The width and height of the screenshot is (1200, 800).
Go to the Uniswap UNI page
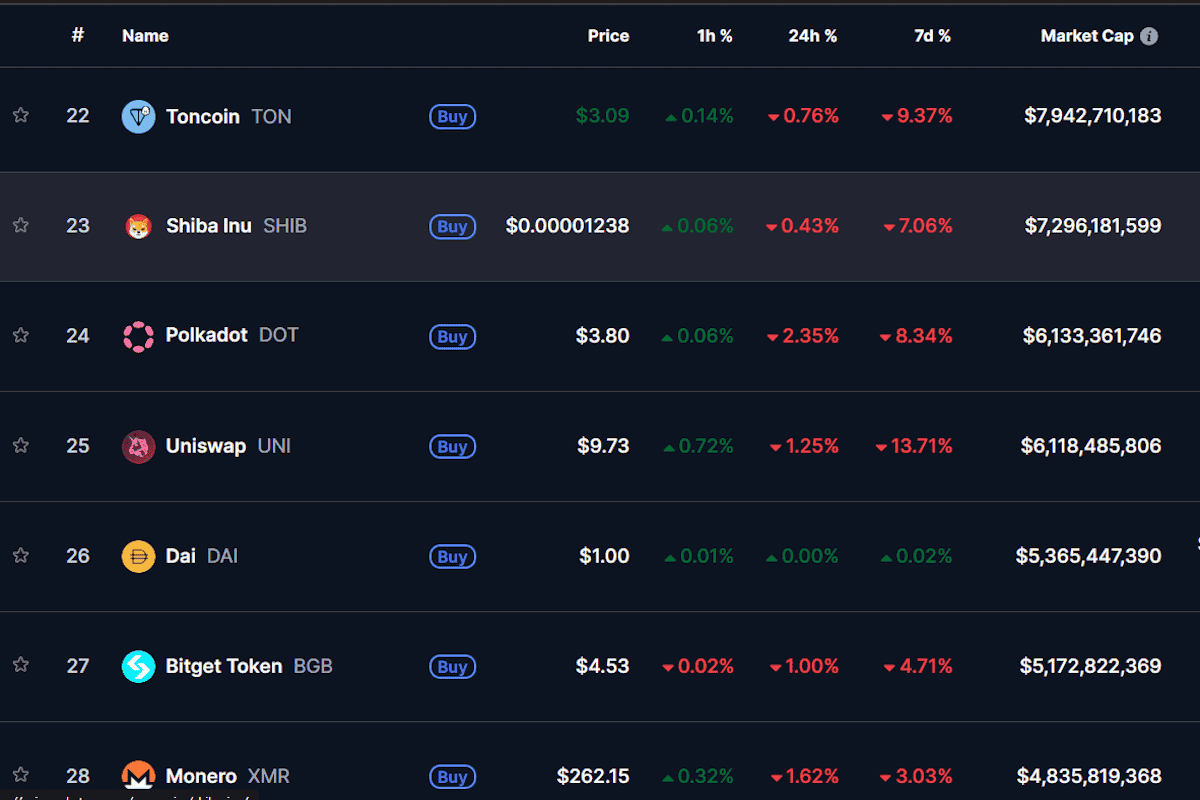[x=228, y=446]
